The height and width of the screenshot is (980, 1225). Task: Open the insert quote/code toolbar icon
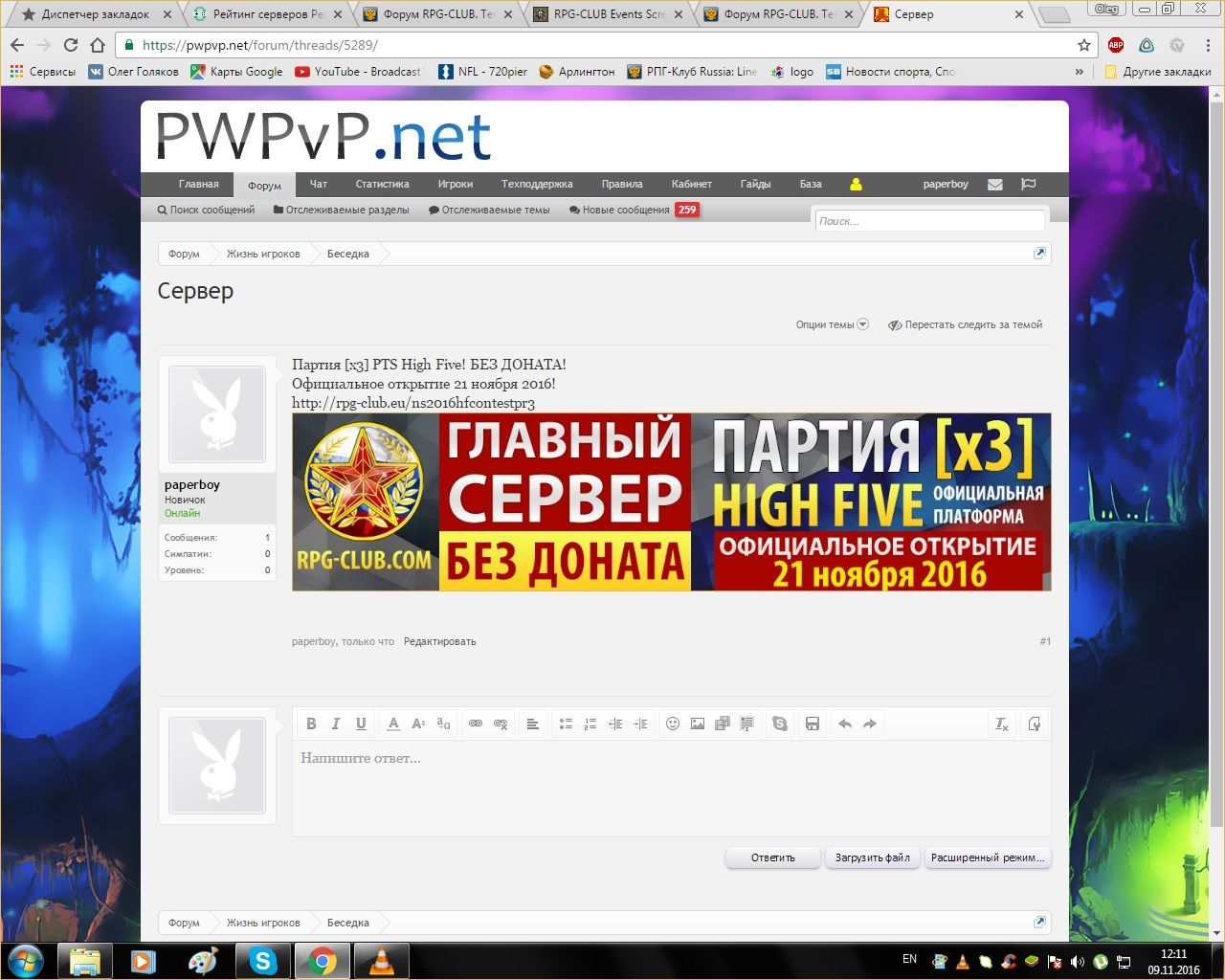(x=747, y=724)
